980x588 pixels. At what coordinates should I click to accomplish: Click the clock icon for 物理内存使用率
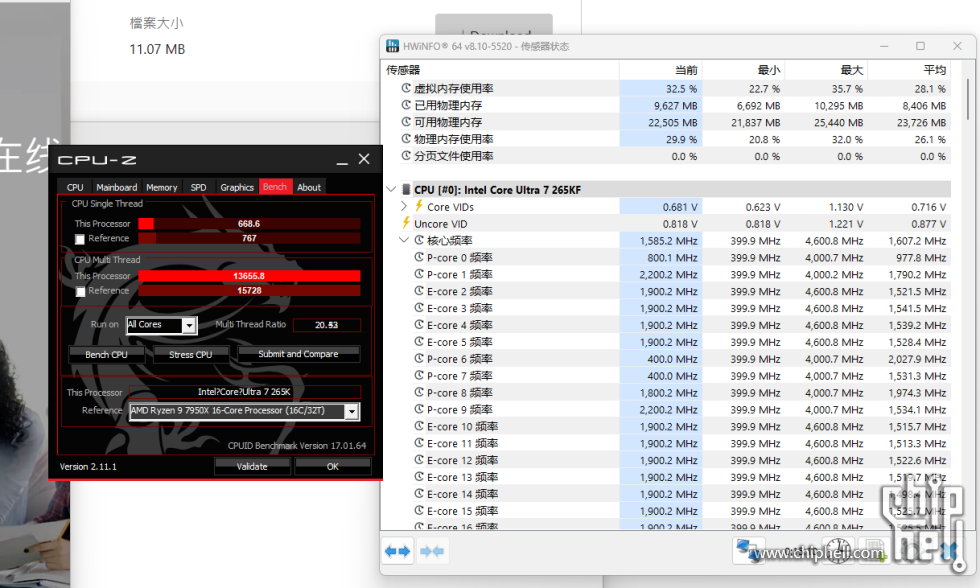tap(406, 139)
